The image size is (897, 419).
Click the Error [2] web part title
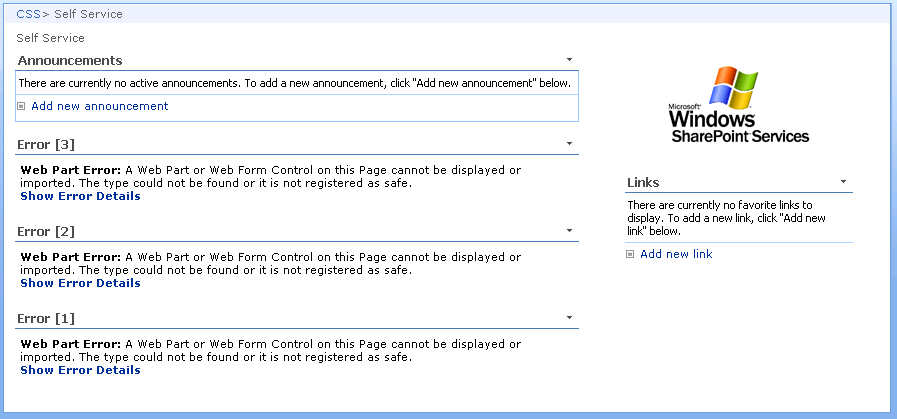(46, 232)
